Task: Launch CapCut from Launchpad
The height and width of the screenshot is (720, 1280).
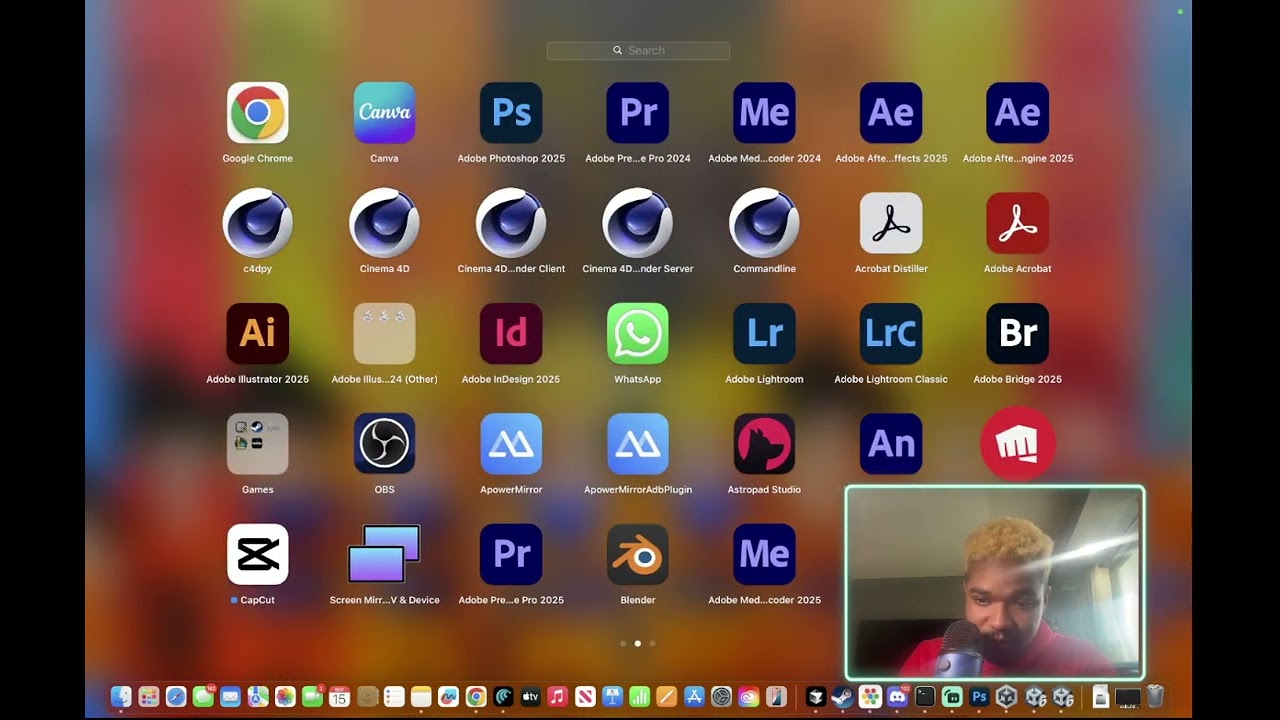Action: tap(258, 554)
